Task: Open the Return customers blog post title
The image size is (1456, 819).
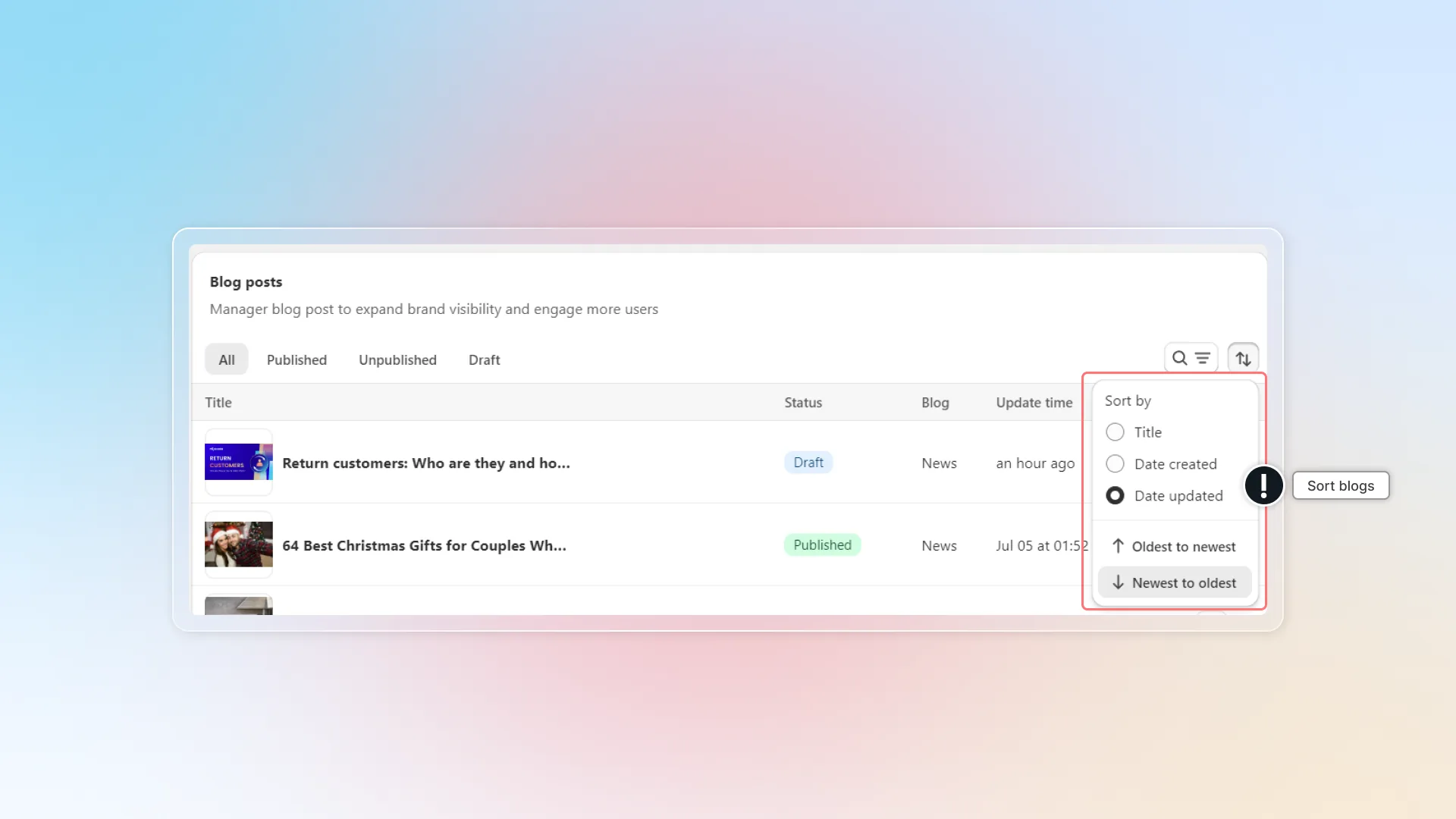Action: [426, 463]
